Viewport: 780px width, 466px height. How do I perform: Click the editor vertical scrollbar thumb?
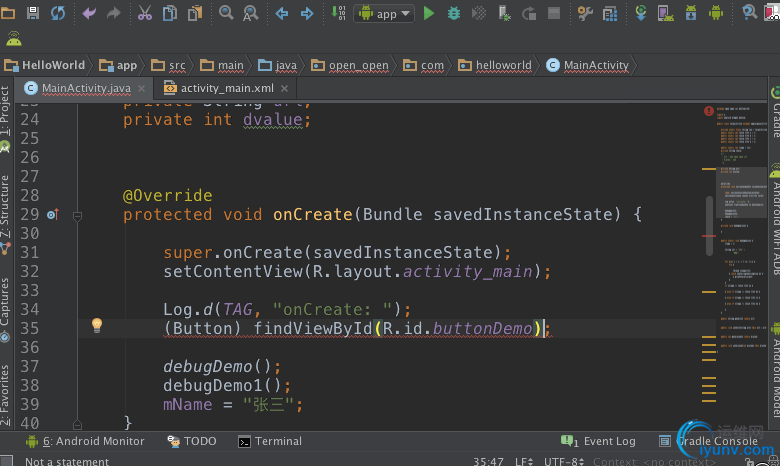pos(709,226)
